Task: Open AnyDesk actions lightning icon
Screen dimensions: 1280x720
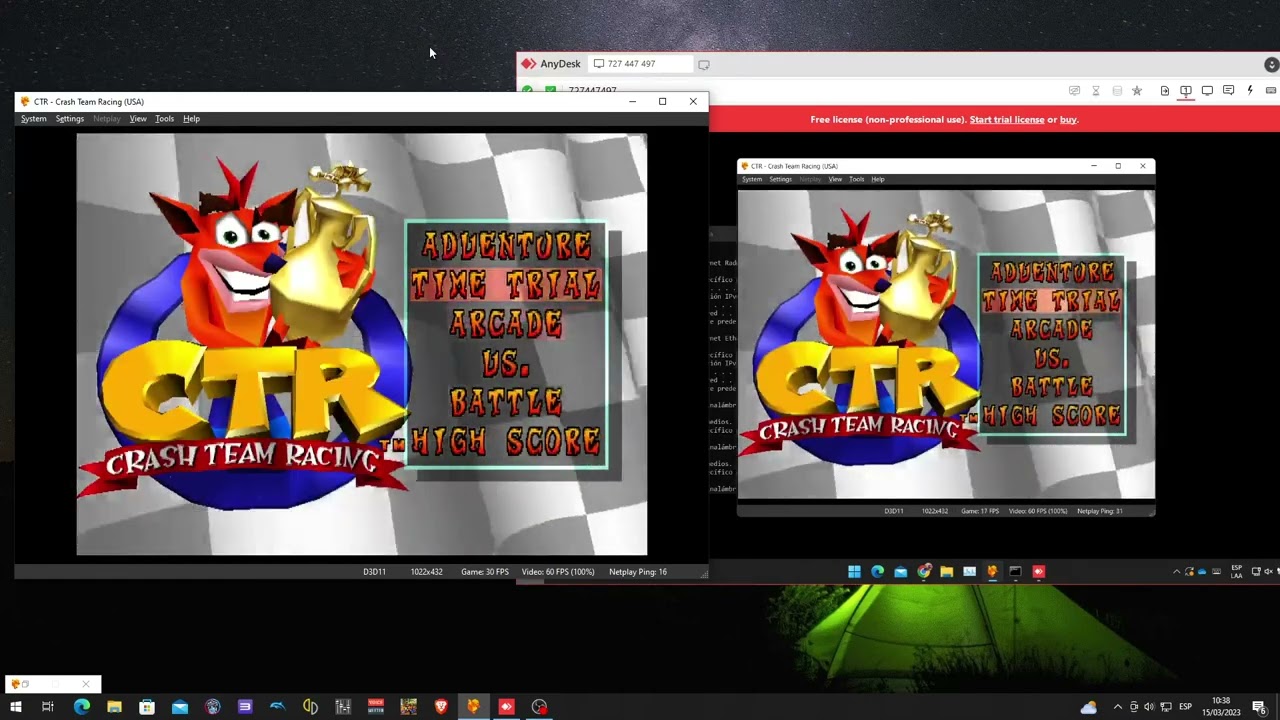Action: pyautogui.click(x=1250, y=91)
